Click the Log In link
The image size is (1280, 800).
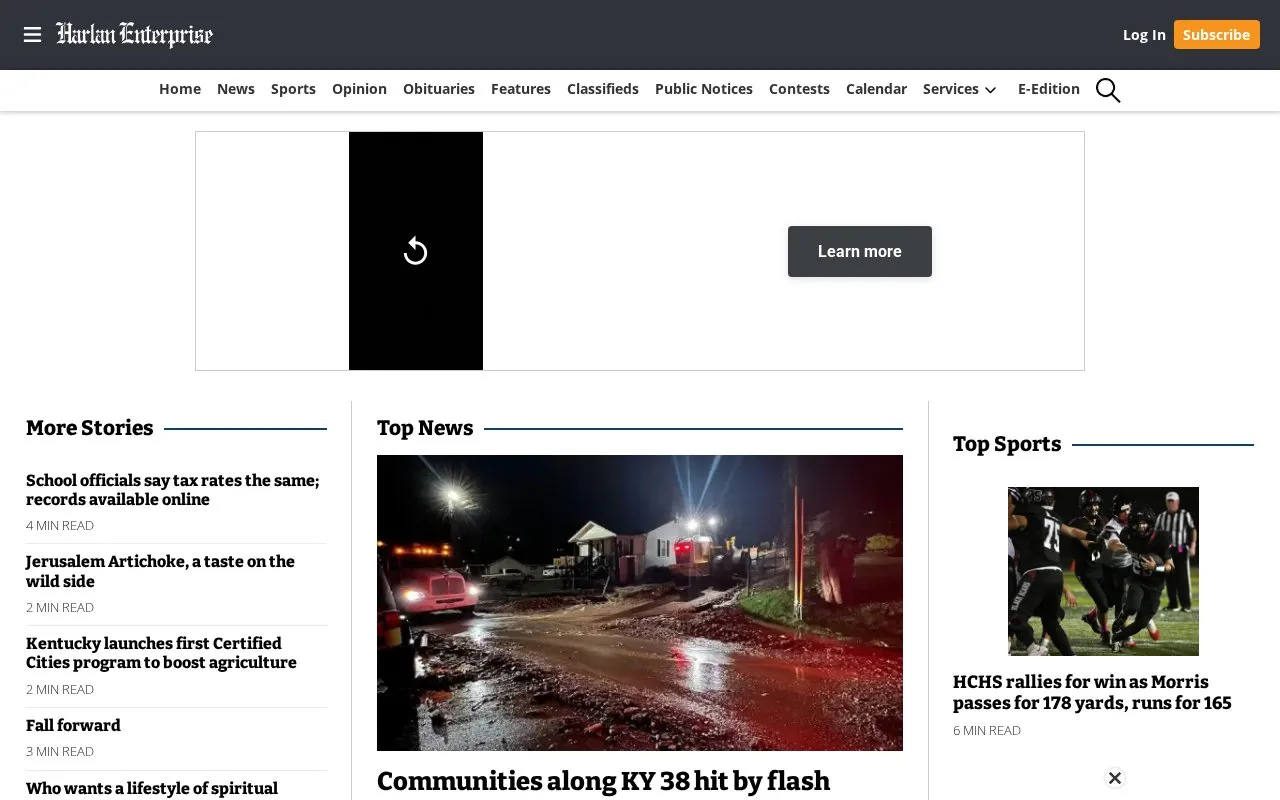(x=1144, y=35)
